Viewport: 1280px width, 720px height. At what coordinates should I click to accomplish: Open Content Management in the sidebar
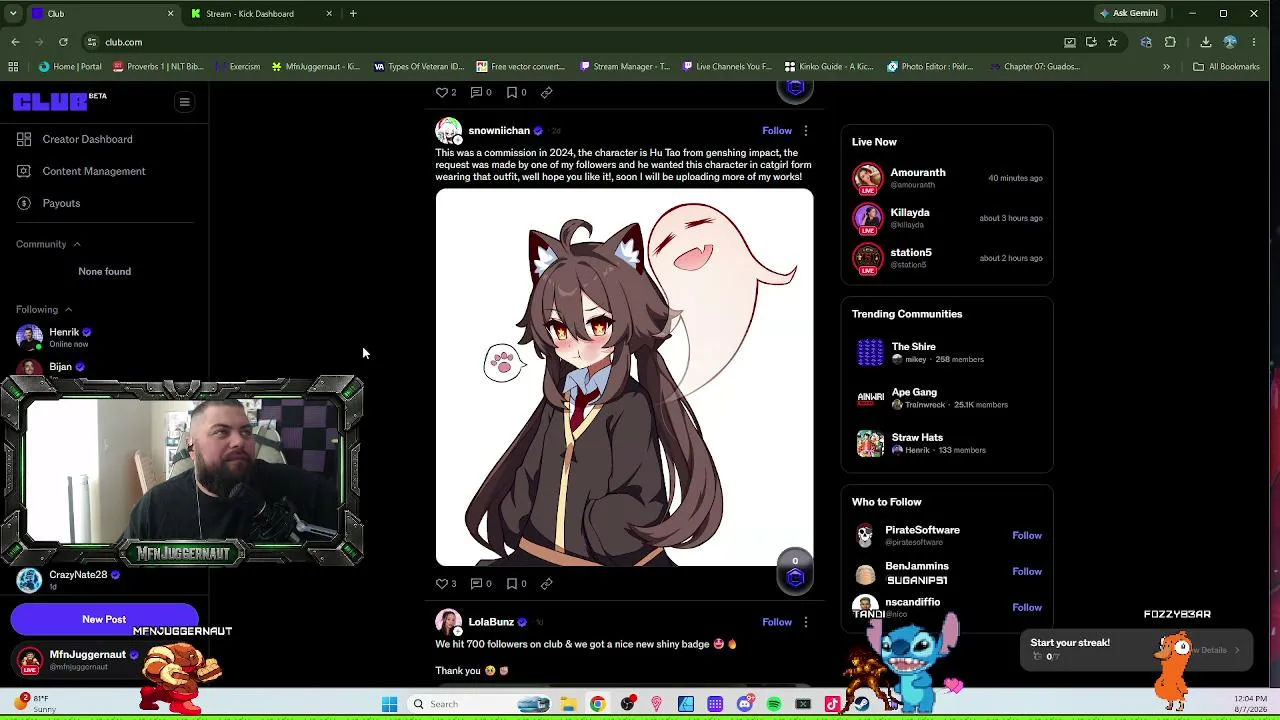94,171
